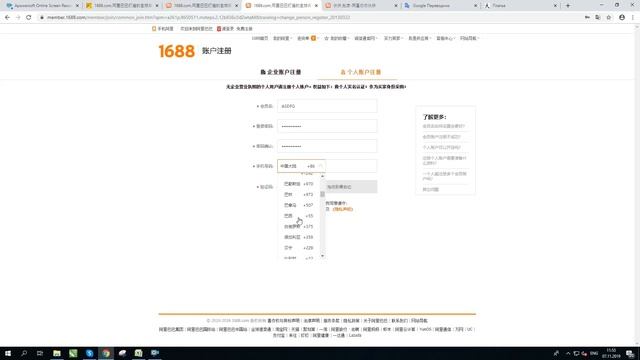640x360 pixels.
Task: Click the gray verification code button
Action: click(x=351, y=187)
